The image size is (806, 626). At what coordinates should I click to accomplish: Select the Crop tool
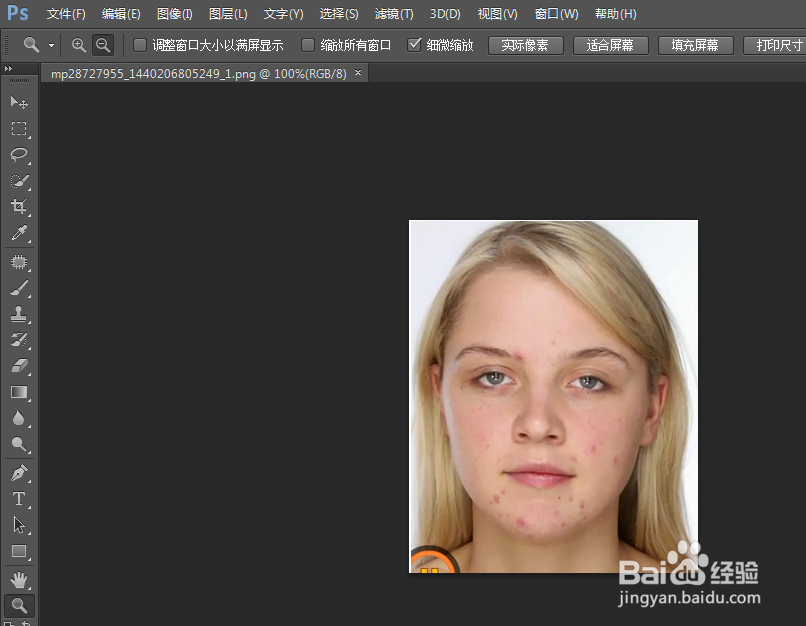point(19,207)
